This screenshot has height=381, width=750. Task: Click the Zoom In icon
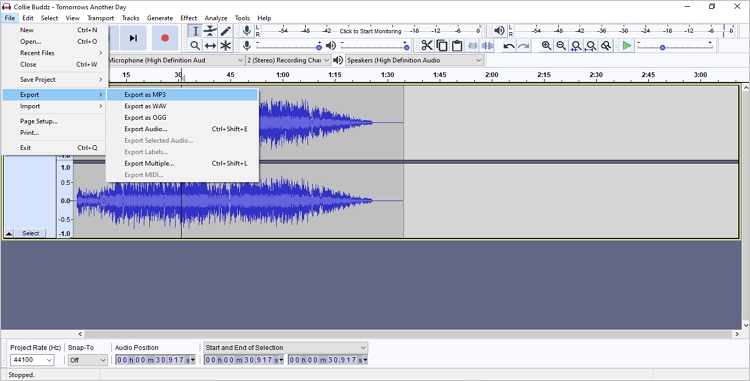tap(546, 46)
